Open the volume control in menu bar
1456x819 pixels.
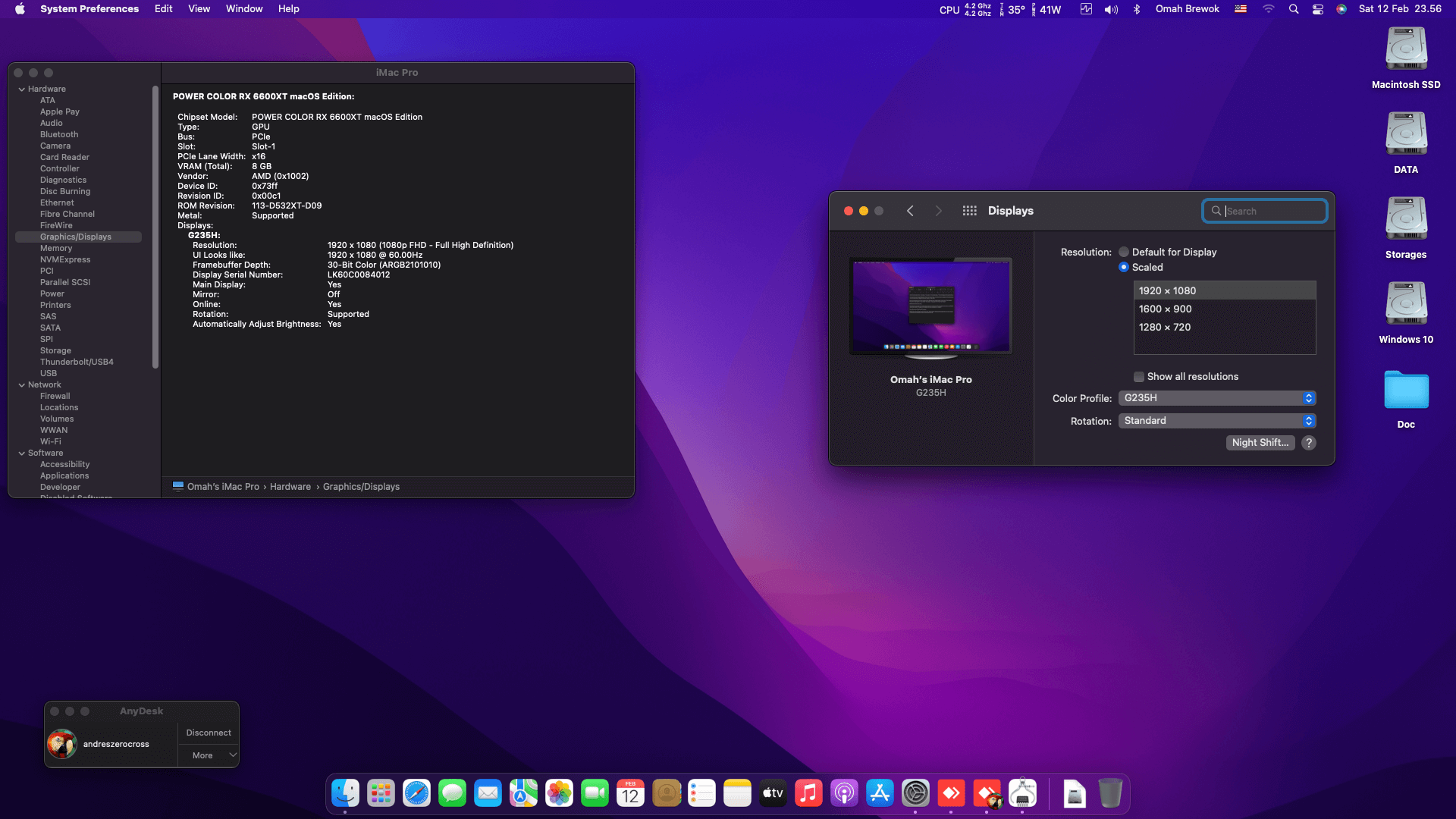1111,9
